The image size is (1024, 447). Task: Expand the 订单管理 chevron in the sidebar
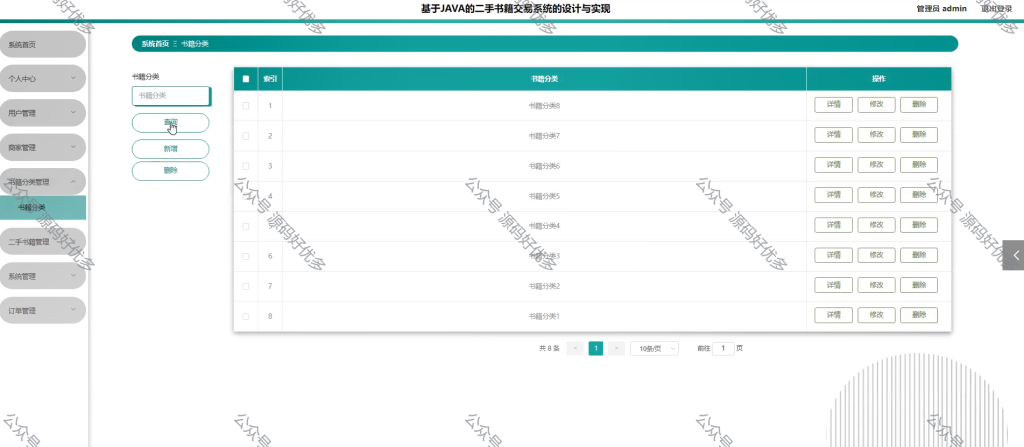pos(73,310)
